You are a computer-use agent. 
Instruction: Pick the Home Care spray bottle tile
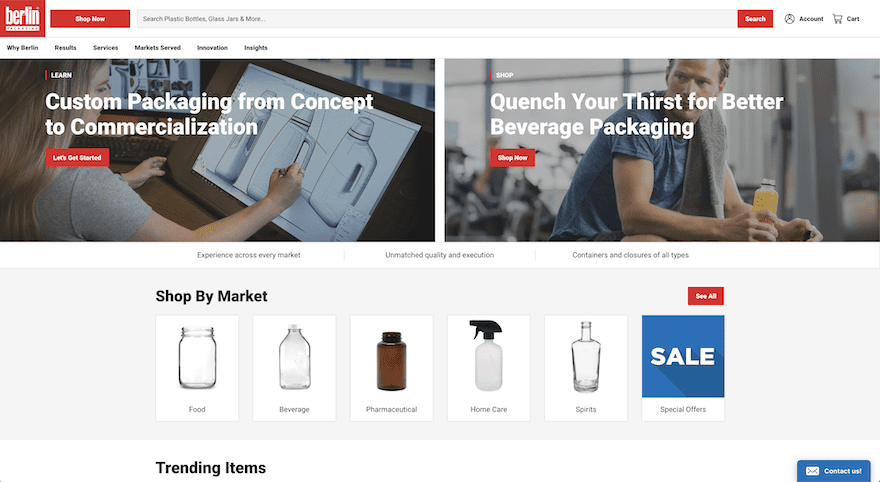pyautogui.click(x=489, y=368)
